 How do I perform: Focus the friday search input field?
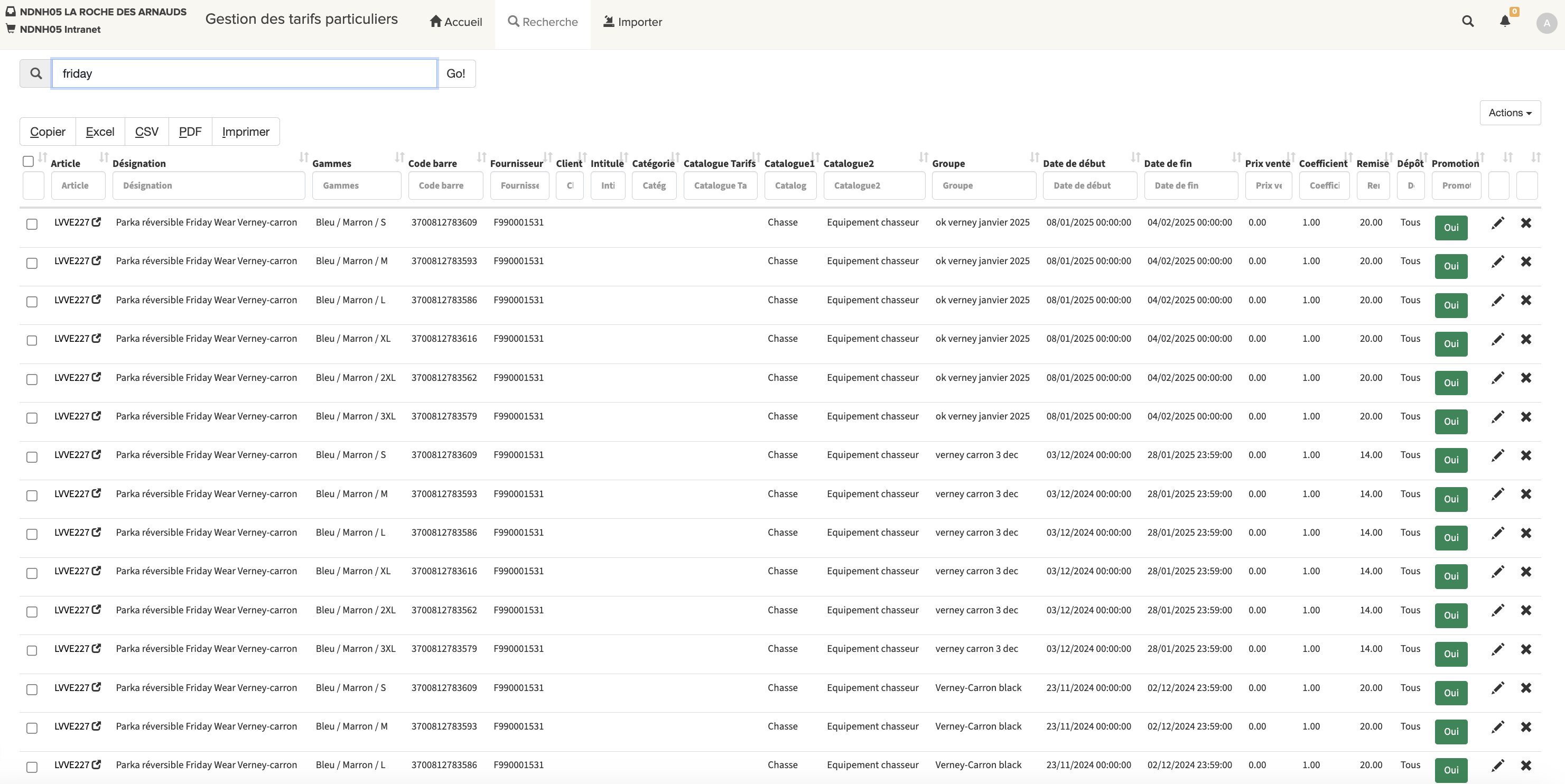(x=244, y=73)
